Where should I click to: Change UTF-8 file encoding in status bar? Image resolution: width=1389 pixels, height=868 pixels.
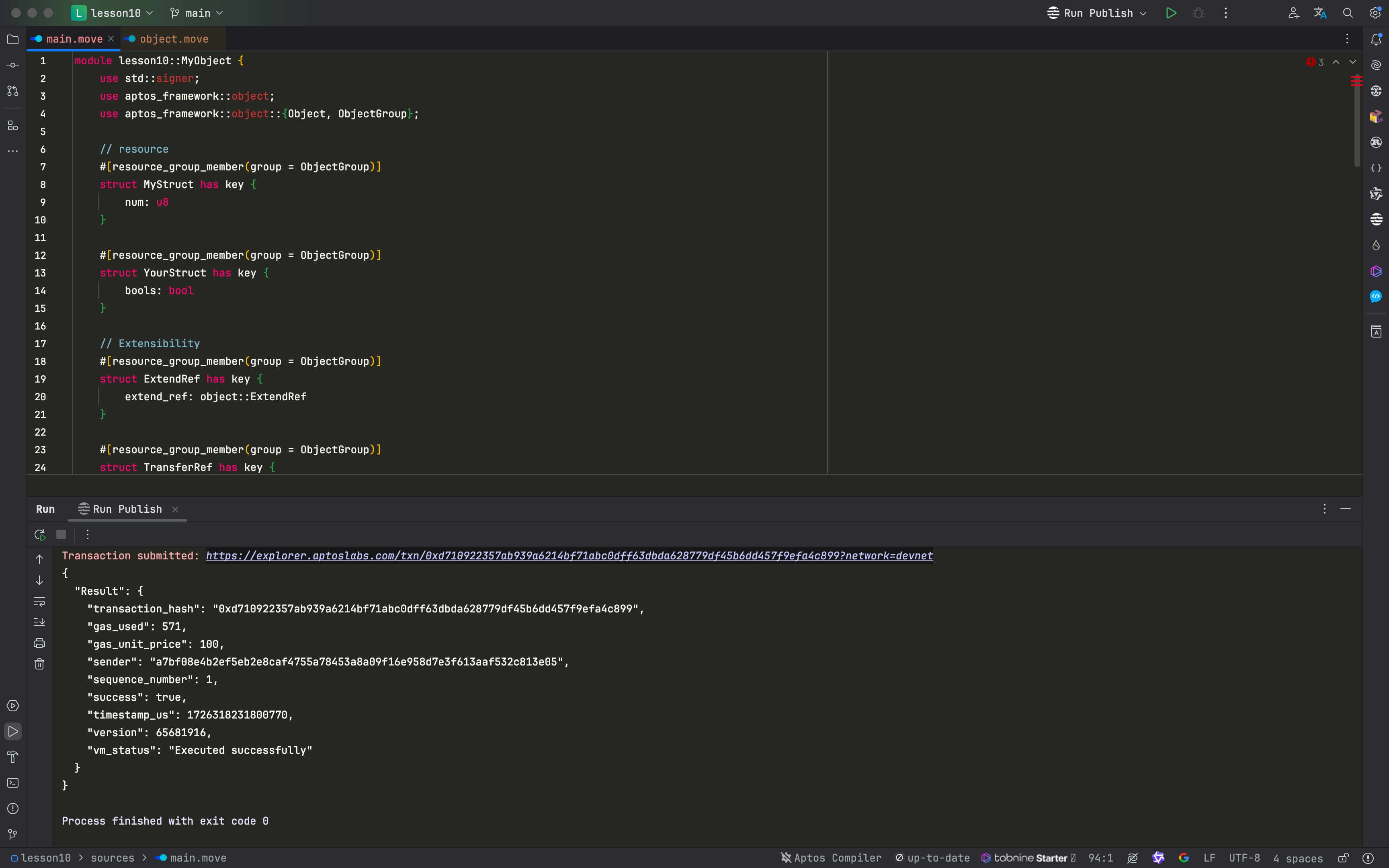(x=1244, y=858)
